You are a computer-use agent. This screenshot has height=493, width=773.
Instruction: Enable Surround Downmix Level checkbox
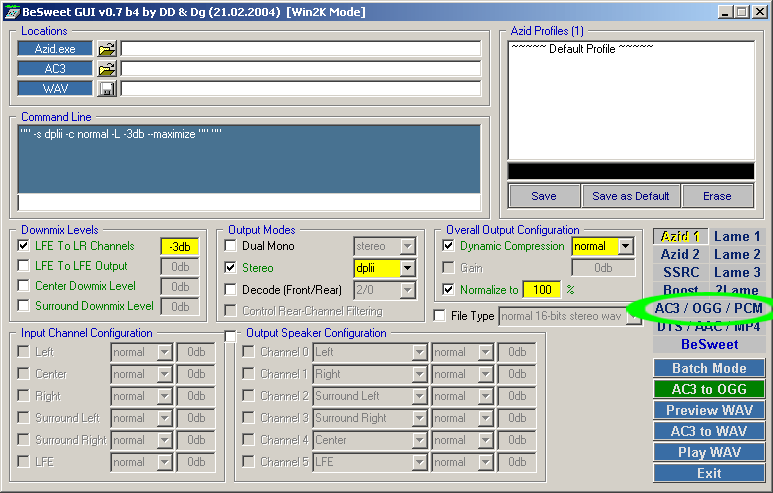click(23, 306)
